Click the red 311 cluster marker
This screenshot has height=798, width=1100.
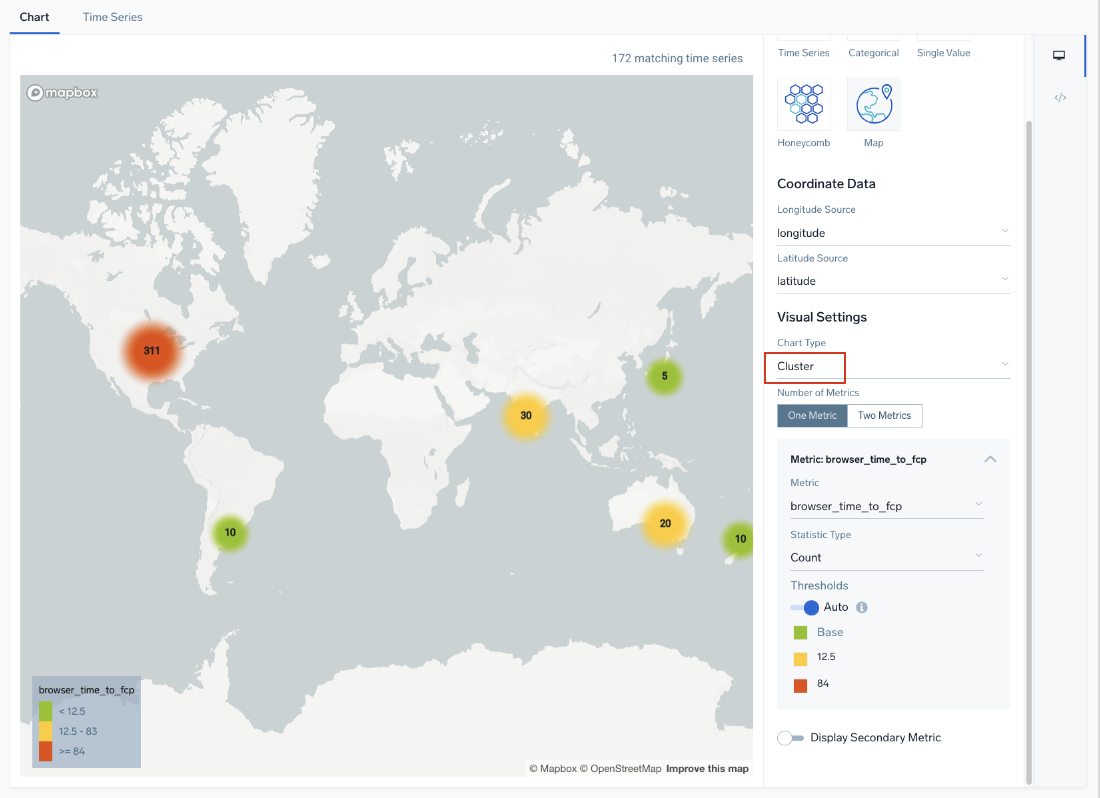[152, 351]
